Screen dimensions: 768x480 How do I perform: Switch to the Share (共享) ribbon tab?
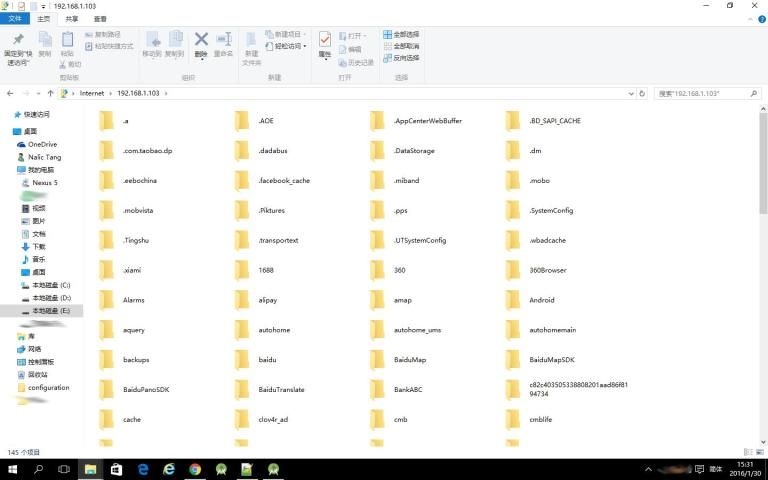click(x=71, y=18)
